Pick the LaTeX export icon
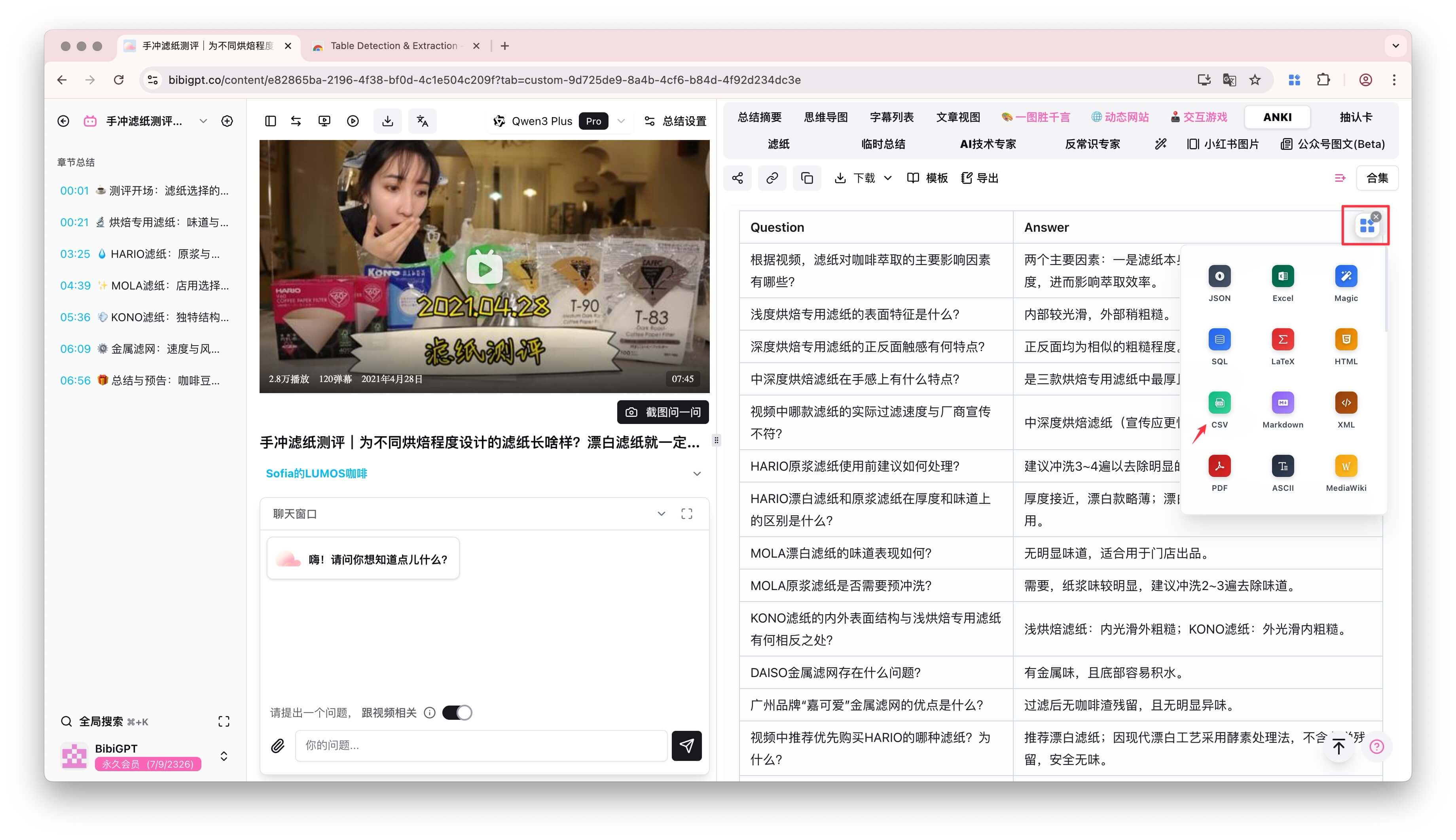The image size is (1456, 840). (1282, 340)
